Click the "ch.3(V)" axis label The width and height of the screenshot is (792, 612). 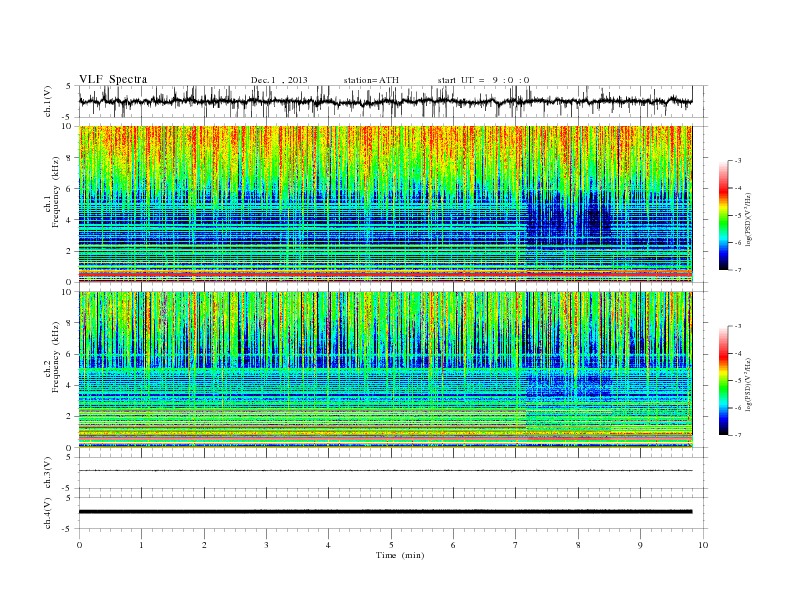click(x=48, y=473)
